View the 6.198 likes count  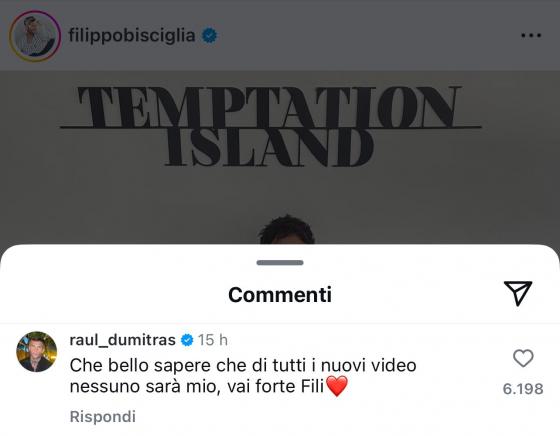(x=523, y=389)
